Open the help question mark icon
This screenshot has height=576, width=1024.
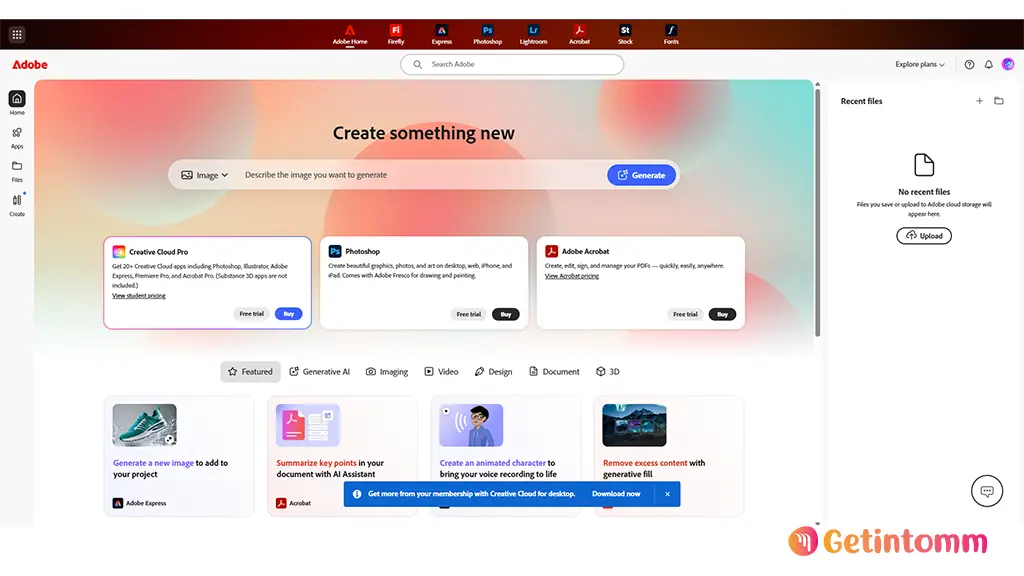969,64
